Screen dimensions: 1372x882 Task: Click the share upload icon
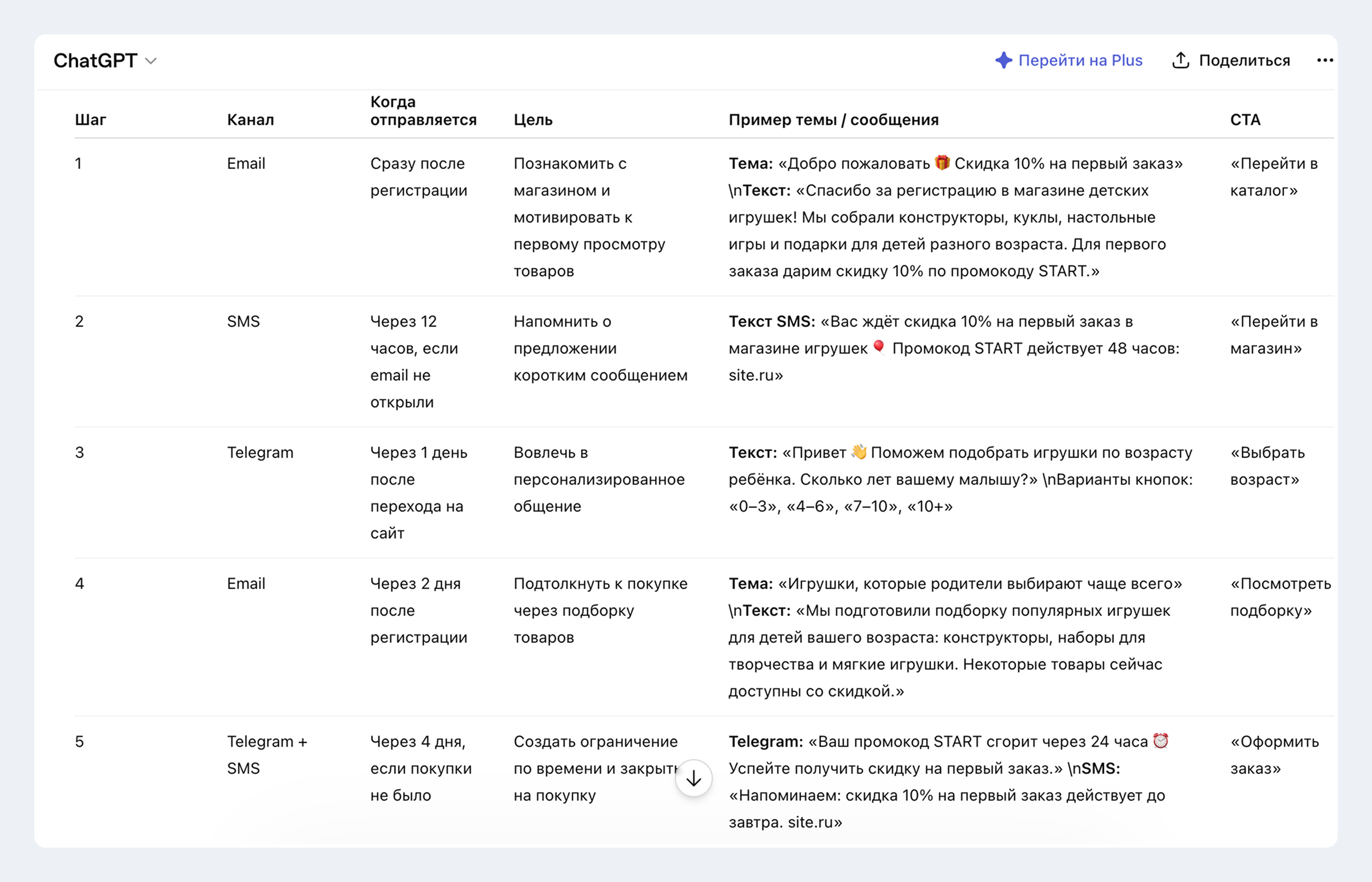1181,60
